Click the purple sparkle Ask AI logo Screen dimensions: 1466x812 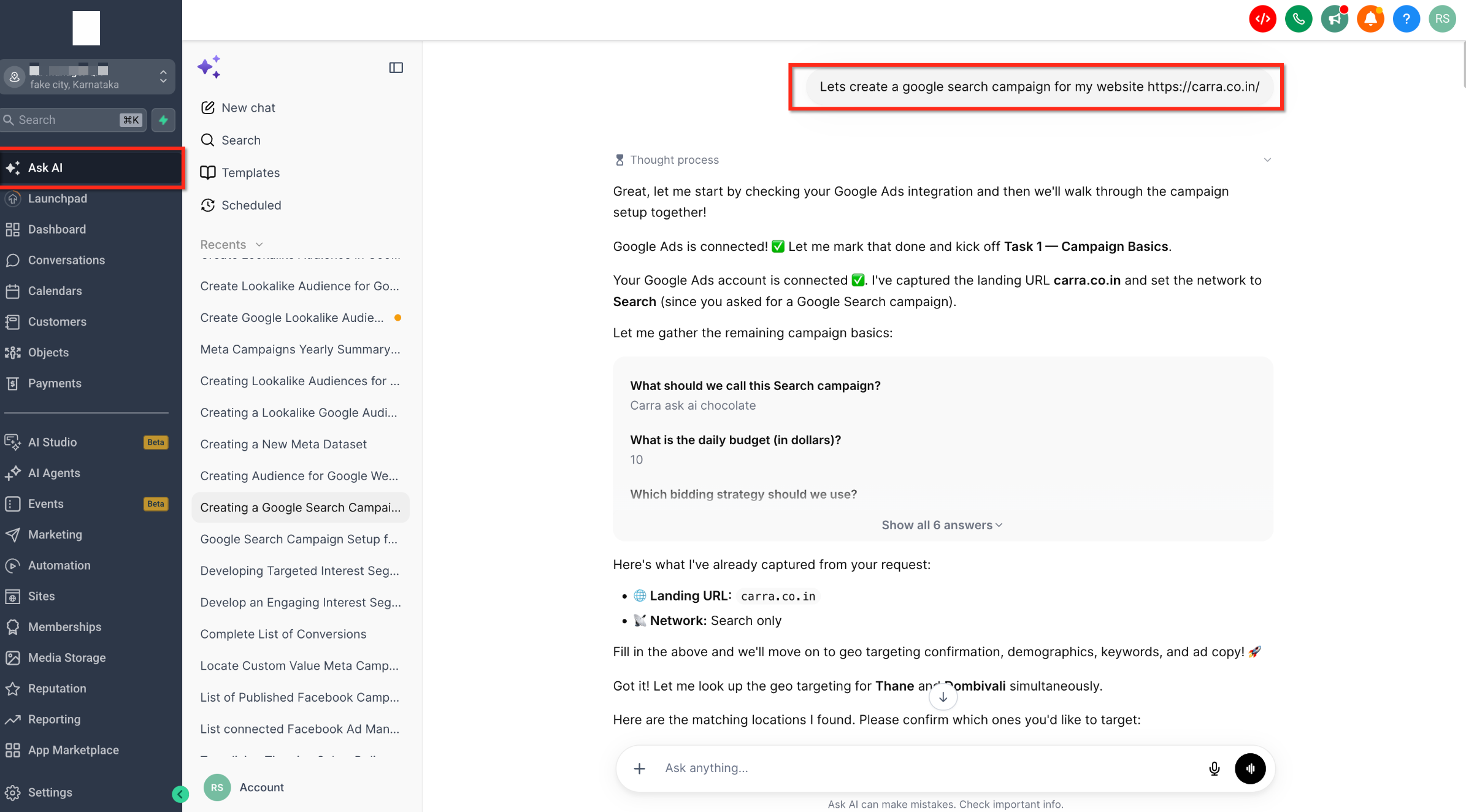[x=209, y=67]
